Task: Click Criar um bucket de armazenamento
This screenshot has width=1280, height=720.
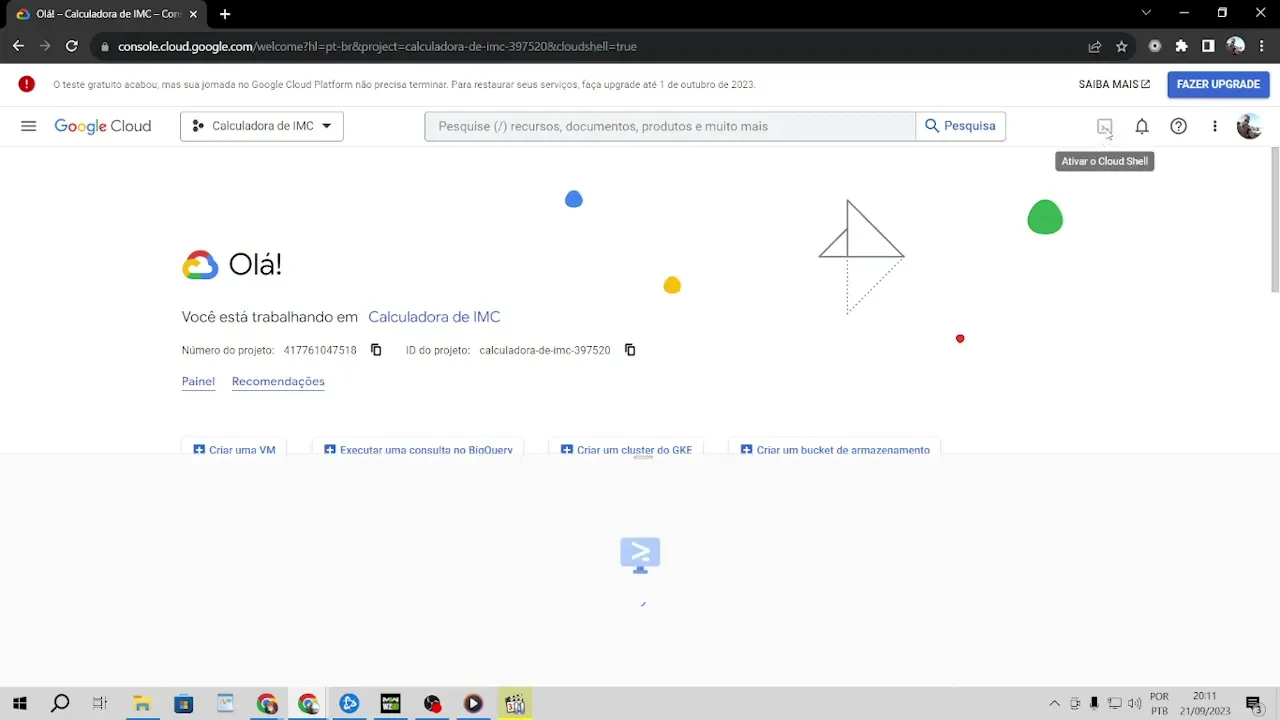Action: click(x=835, y=449)
